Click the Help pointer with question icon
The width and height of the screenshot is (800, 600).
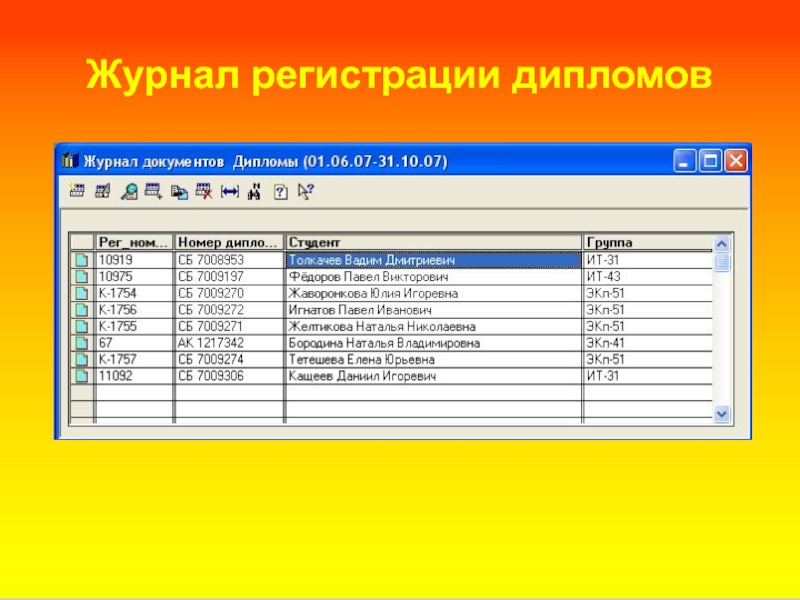[x=306, y=192]
